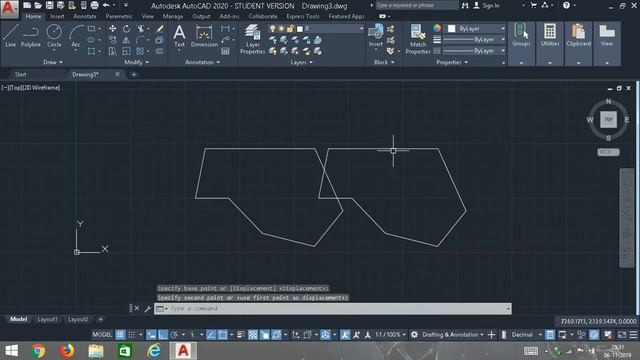This screenshot has height=360, width=640.
Task: Click the Undo arrow icon
Action: 106,5
